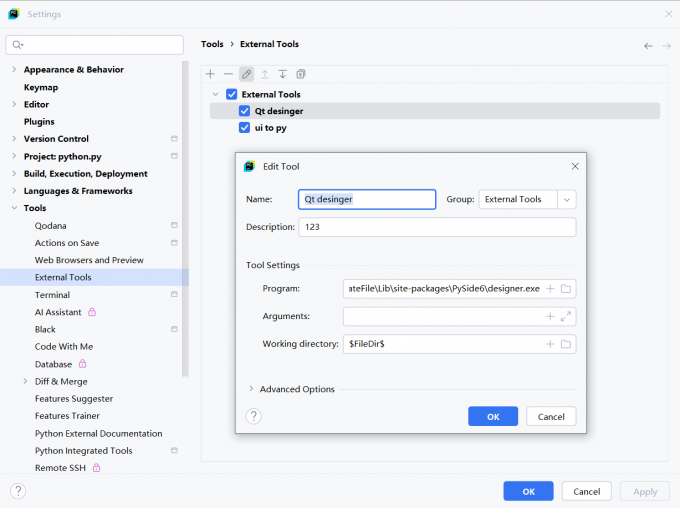Image resolution: width=680 pixels, height=508 pixels.
Task: Open the Keymap settings page
Action: (x=41, y=87)
